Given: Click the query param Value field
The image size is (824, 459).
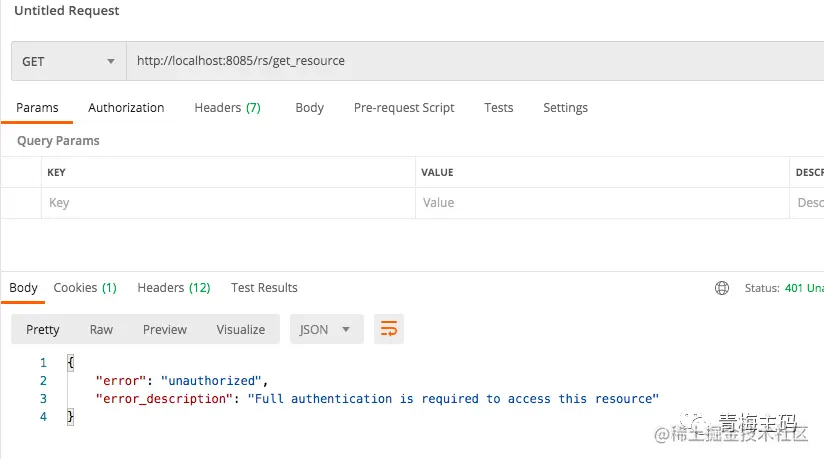Looking at the screenshot, I should coord(600,203).
